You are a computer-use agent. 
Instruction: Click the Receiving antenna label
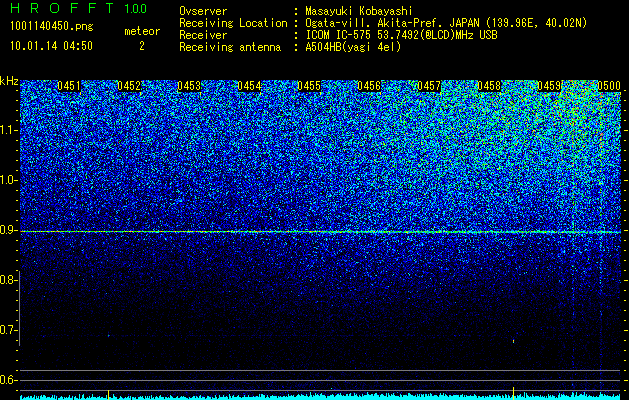click(x=230, y=47)
